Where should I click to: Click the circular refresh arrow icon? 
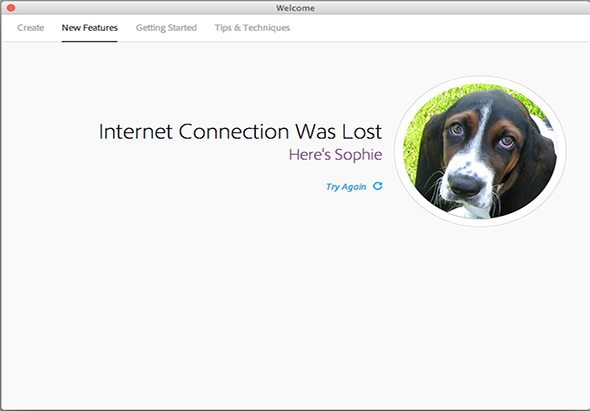pyautogui.click(x=378, y=186)
